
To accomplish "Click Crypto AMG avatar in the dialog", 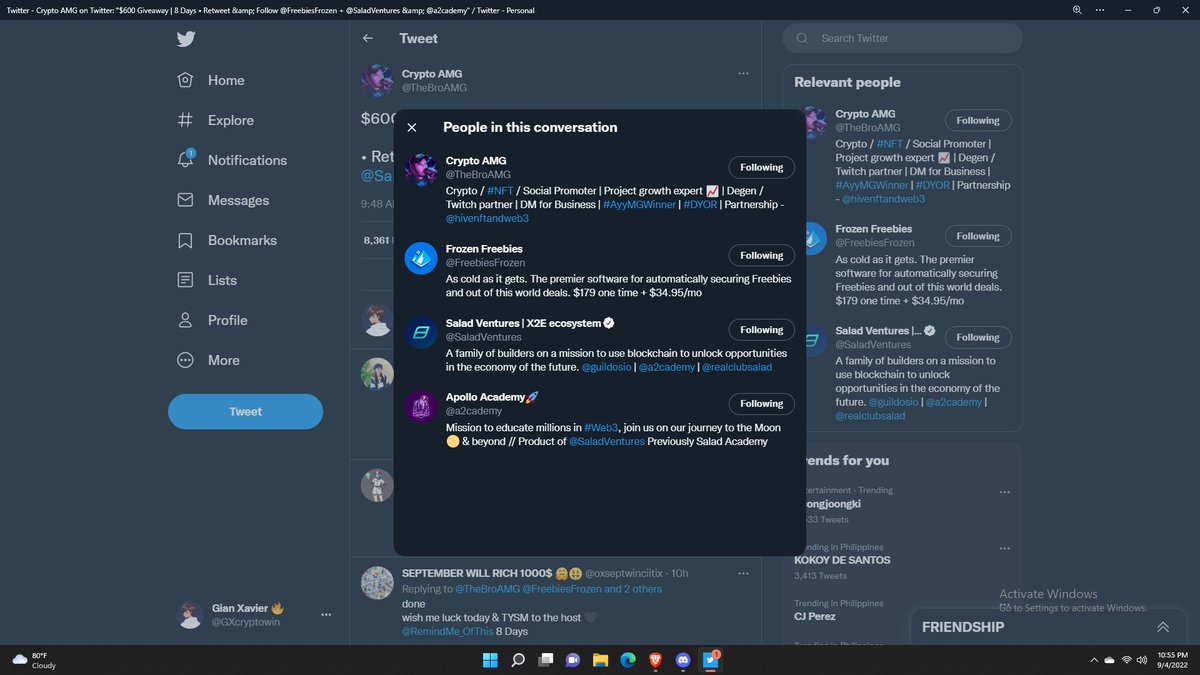I will [x=420, y=170].
